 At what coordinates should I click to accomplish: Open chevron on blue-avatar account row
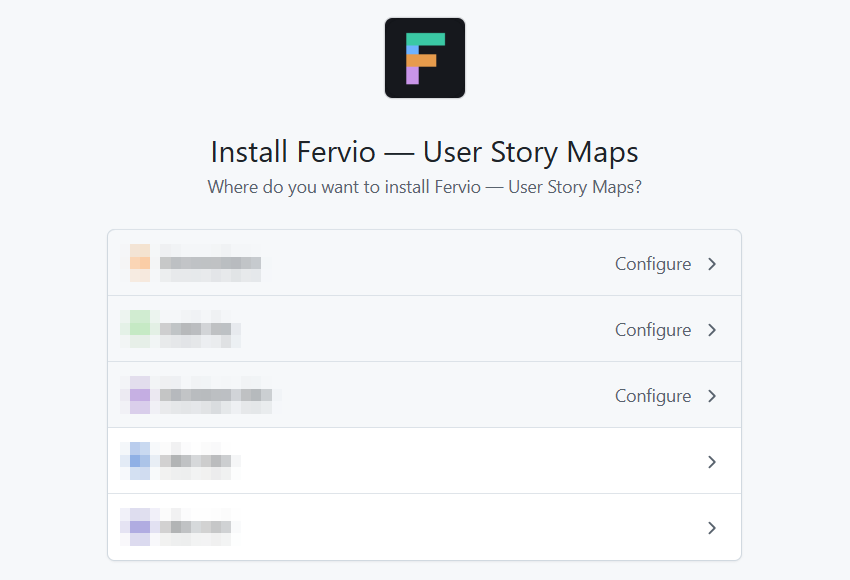coord(712,462)
